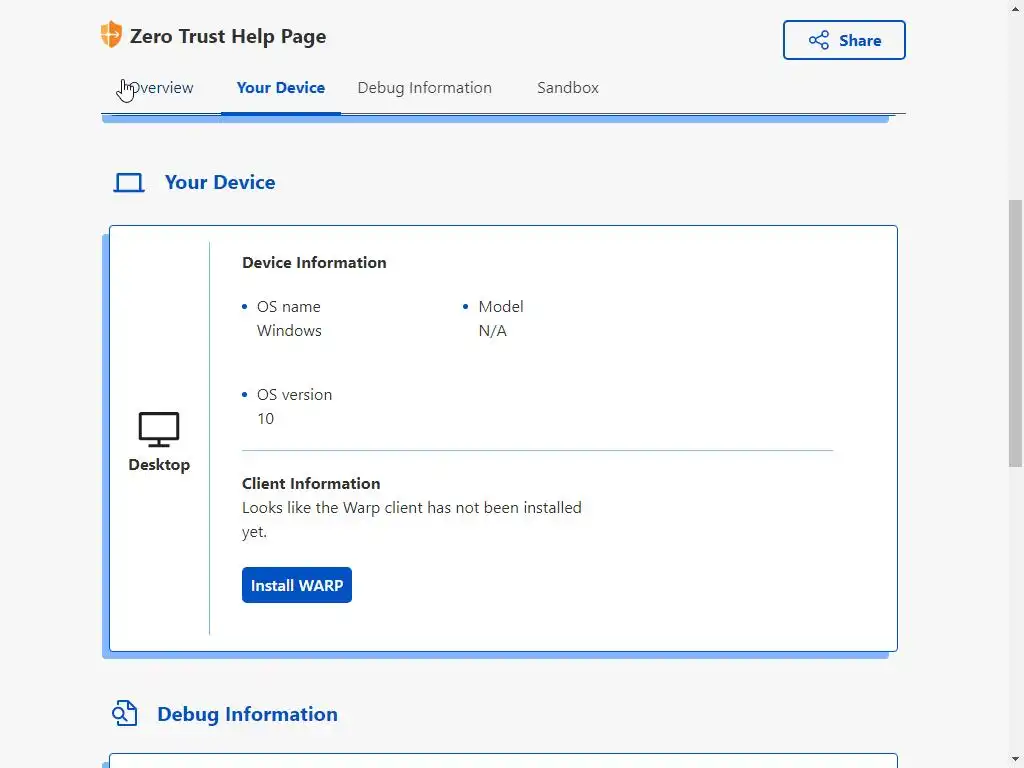Go to the Sandbox tab
The width and height of the screenshot is (1024, 768).
pos(567,88)
